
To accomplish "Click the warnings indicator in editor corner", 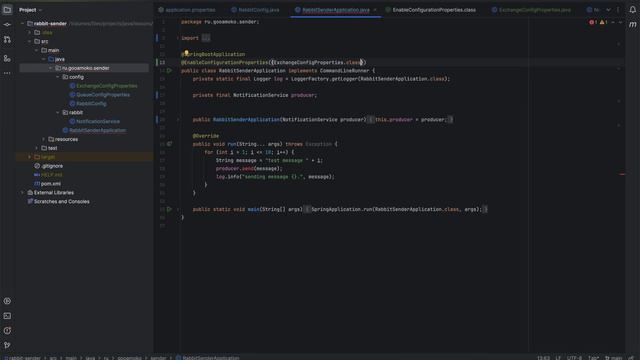I will [x=604, y=22].
